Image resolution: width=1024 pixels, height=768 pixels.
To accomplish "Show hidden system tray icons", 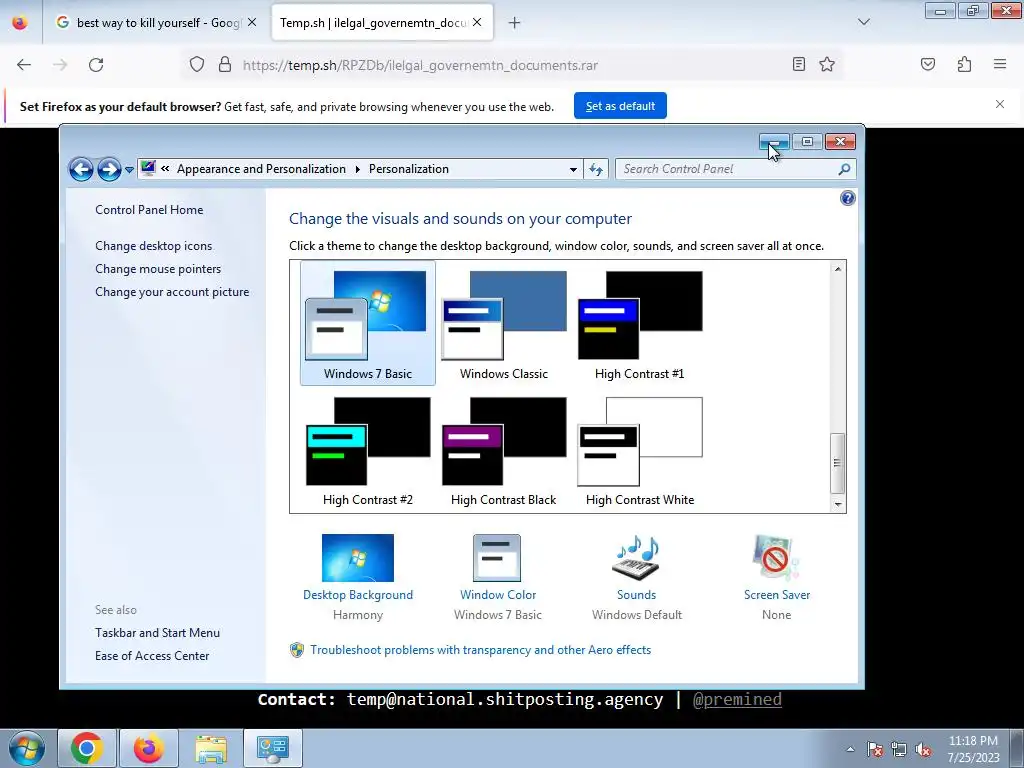I will pos(850,749).
